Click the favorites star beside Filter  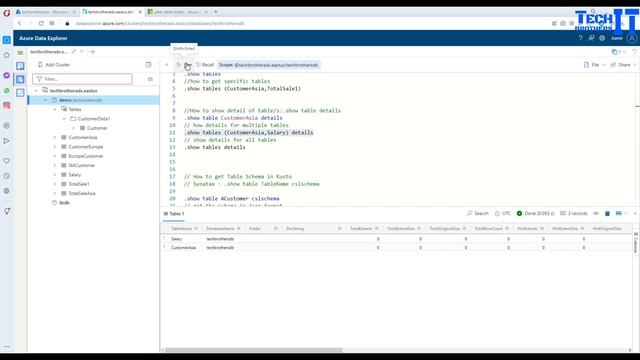point(150,79)
